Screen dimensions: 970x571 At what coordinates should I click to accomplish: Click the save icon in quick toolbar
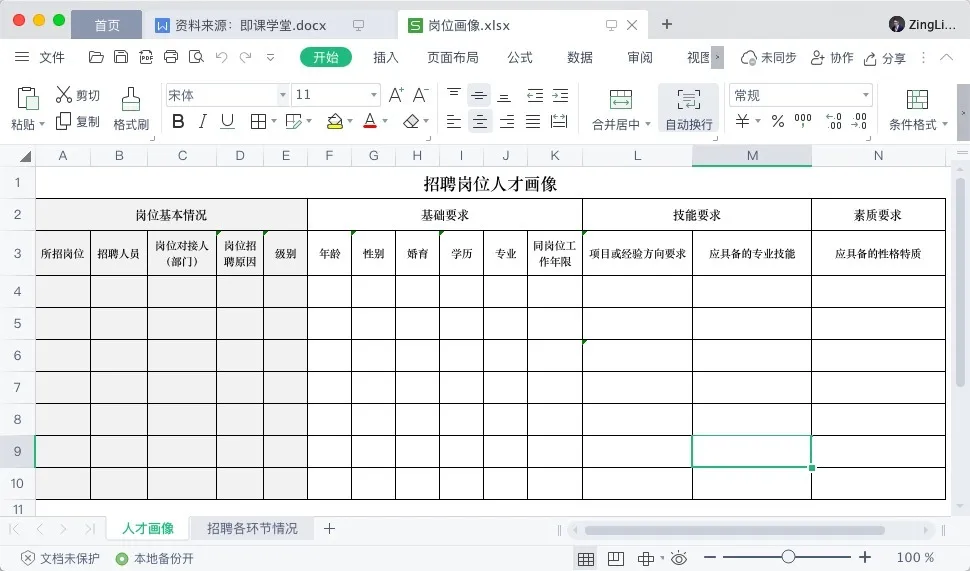click(x=121, y=58)
